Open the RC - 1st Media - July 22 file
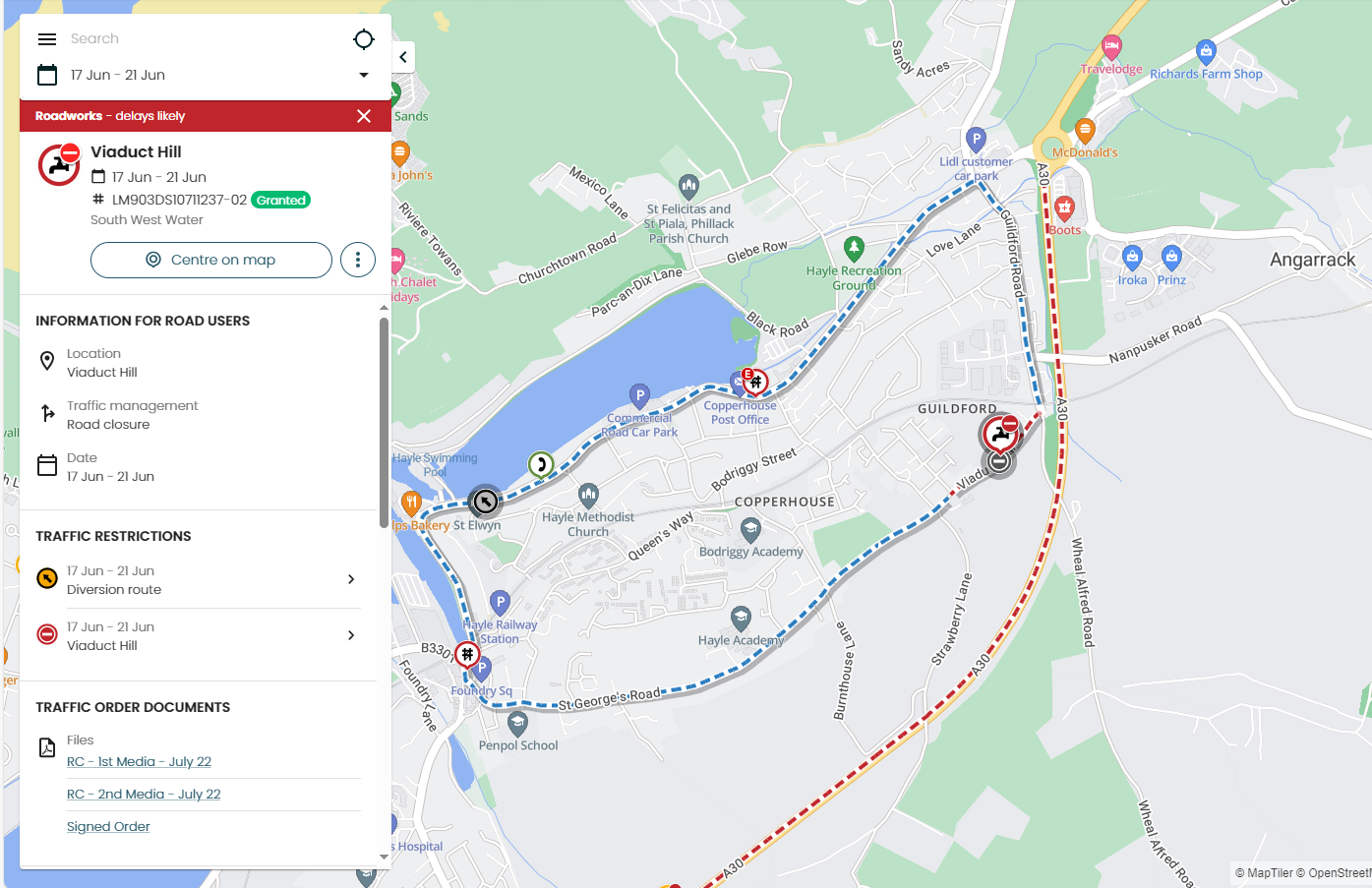 click(x=139, y=762)
